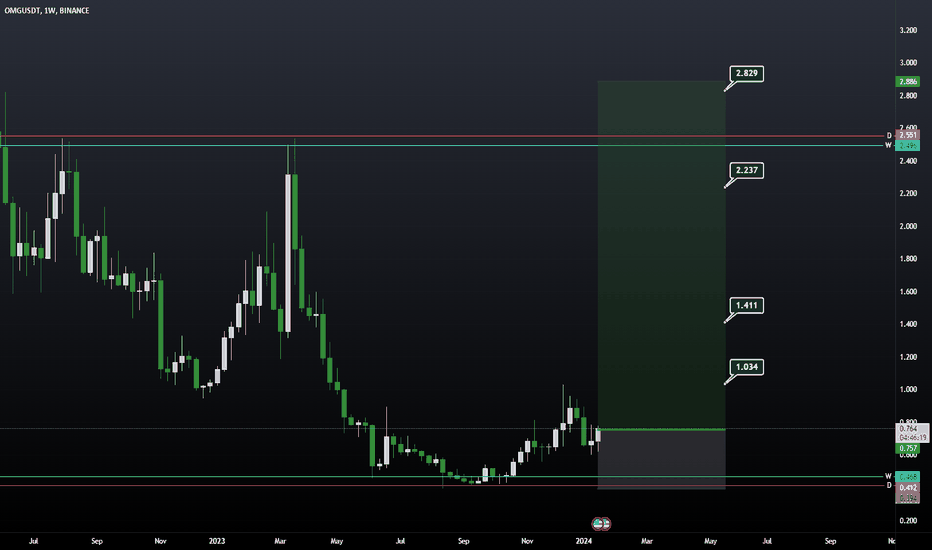The width and height of the screenshot is (932, 550).
Task: Click the 3.200 price axis label
Action: [x=908, y=30]
